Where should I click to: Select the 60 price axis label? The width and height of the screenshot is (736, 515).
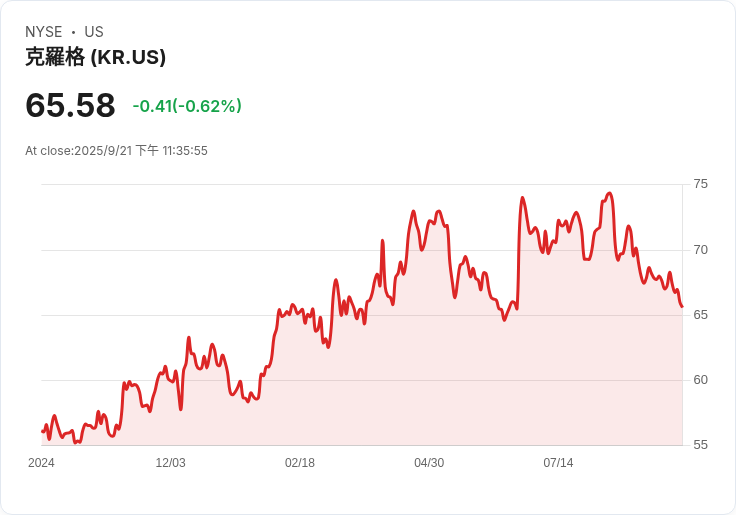coord(700,379)
